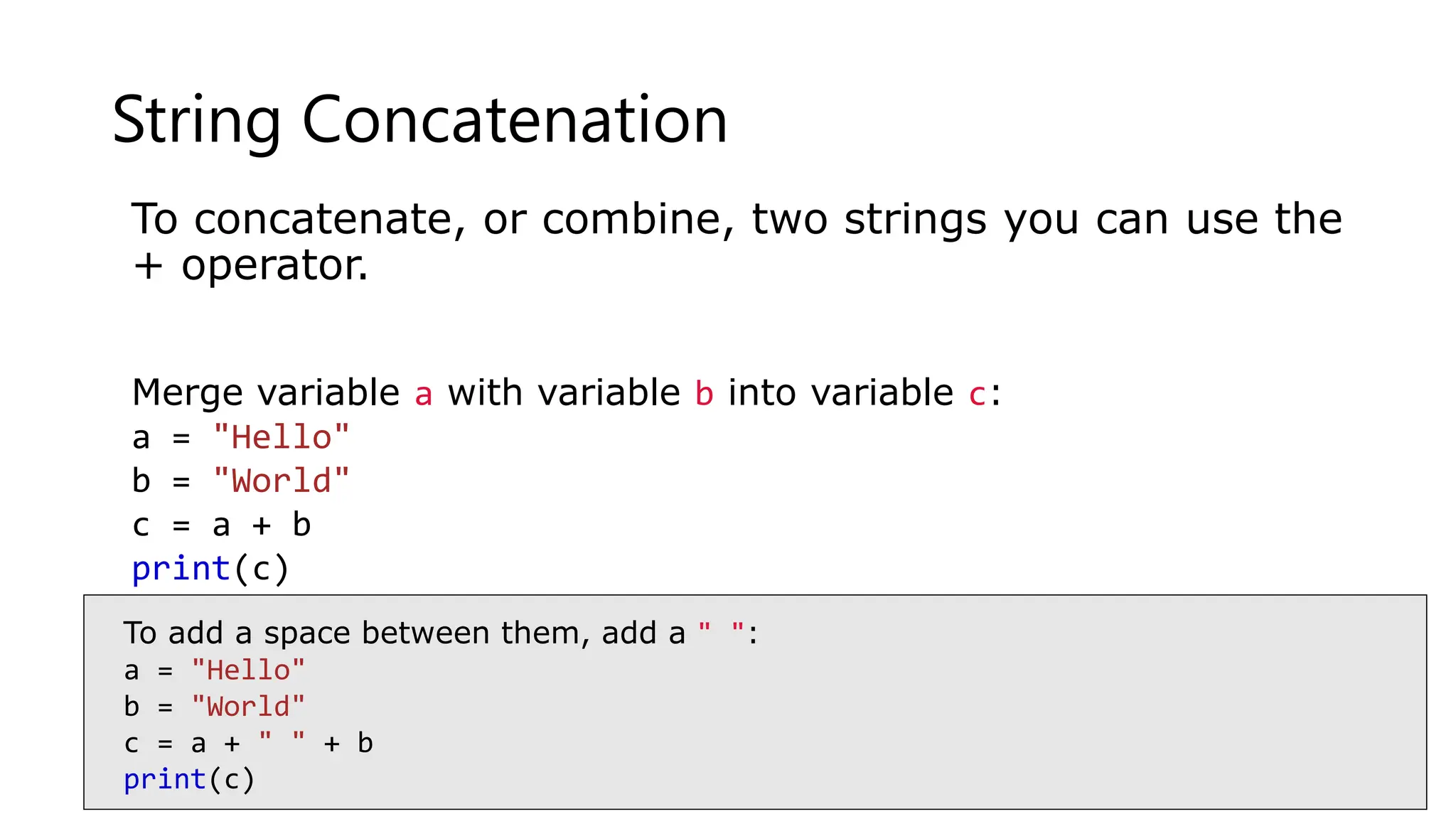The image size is (1456, 819).
Task: Click the "+ operator." text line
Action: coord(250,265)
